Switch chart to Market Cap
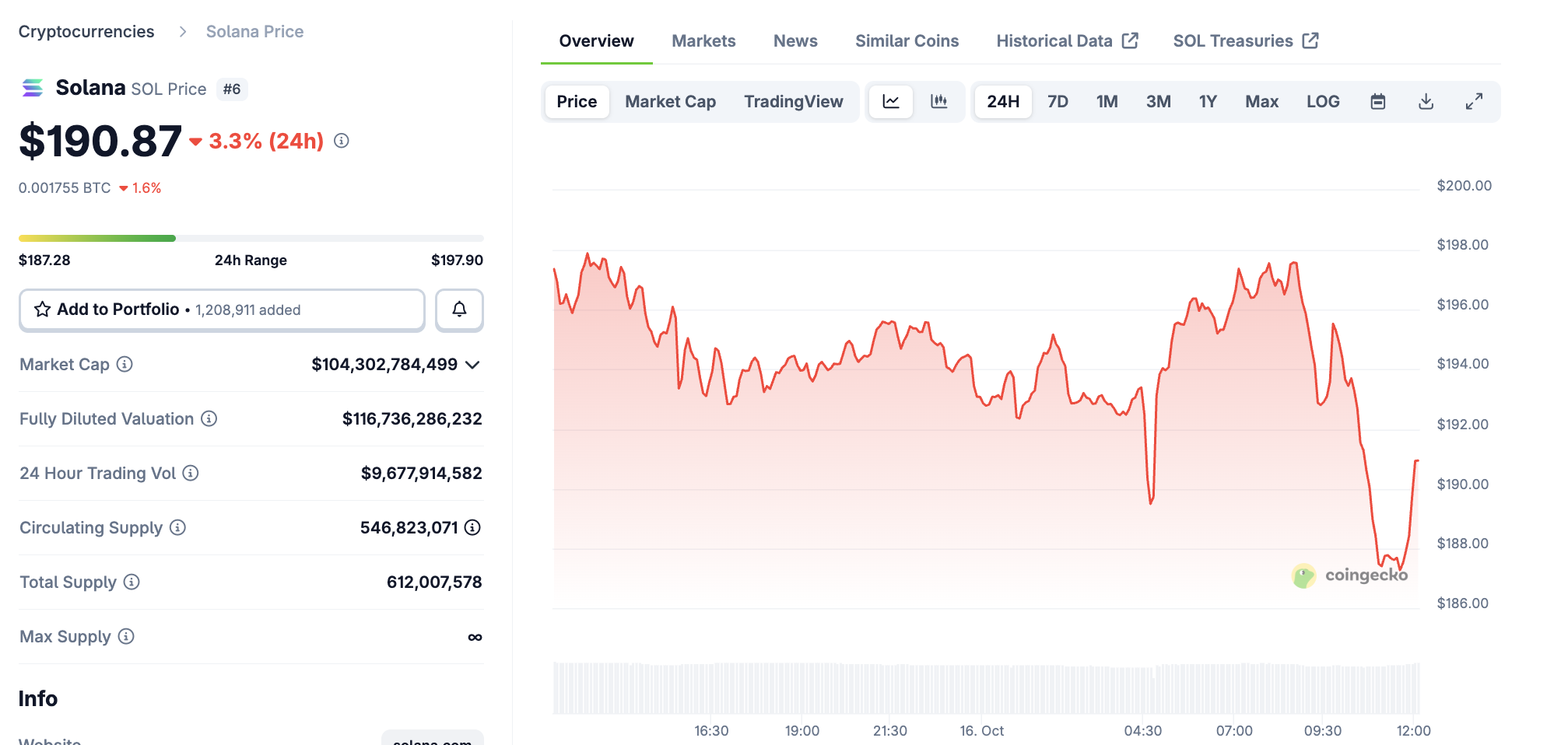Image resolution: width=1568 pixels, height=745 pixels. click(670, 102)
